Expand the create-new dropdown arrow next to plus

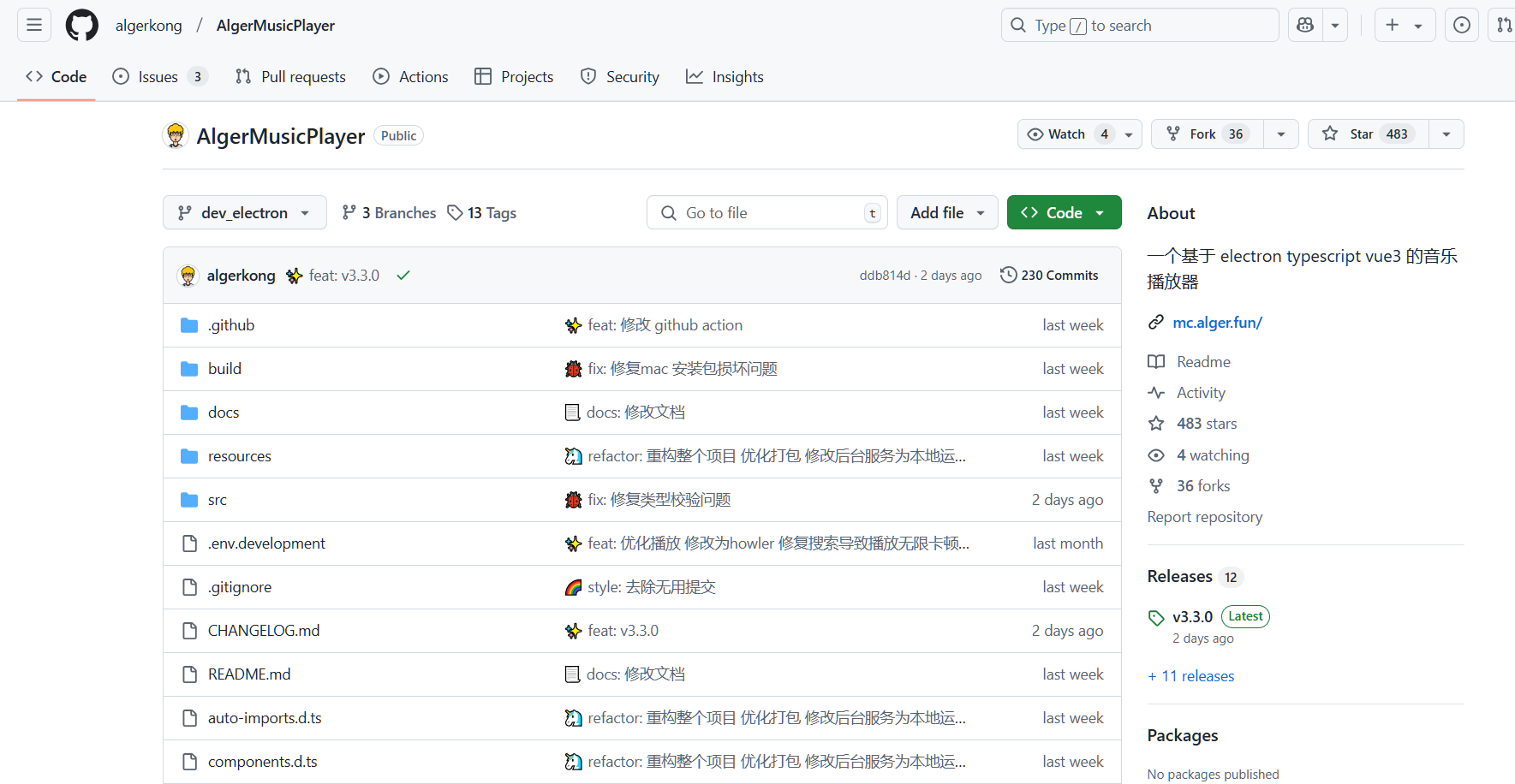[1418, 26]
